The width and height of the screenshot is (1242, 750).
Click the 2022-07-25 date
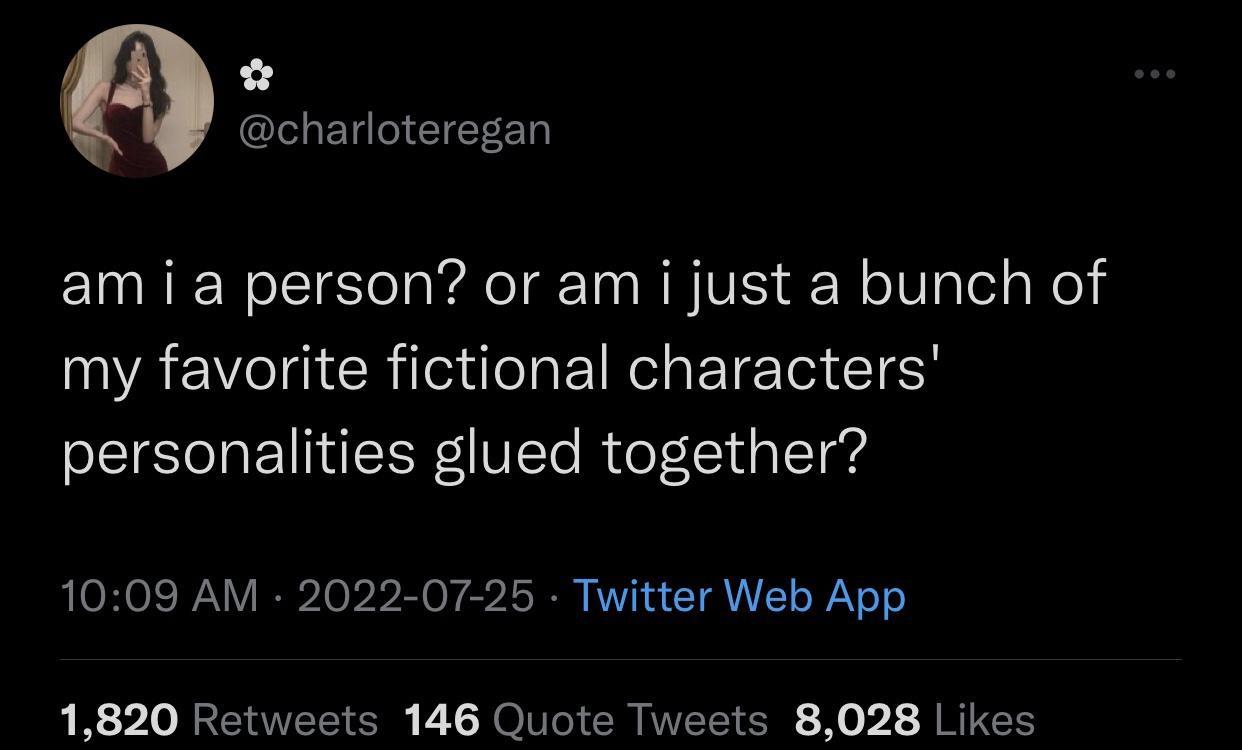click(415, 596)
